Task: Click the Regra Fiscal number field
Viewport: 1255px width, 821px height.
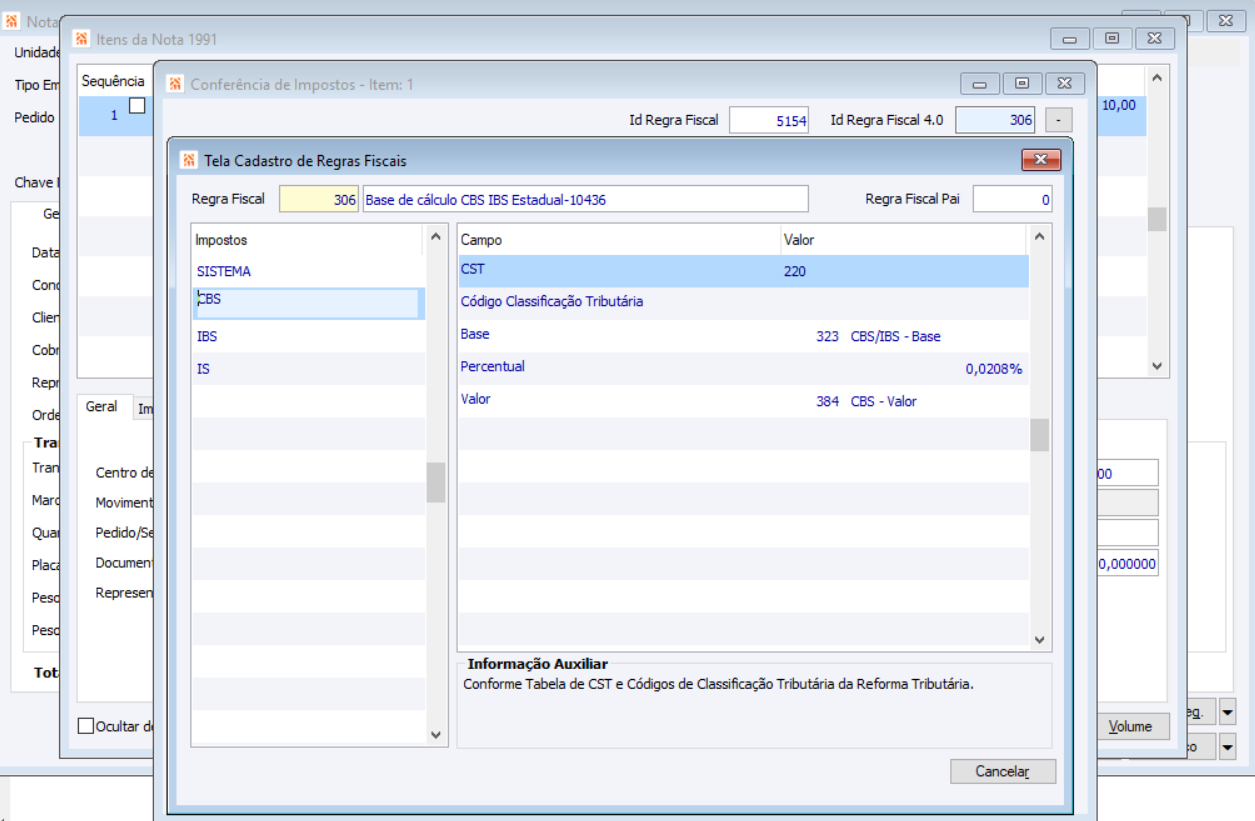Action: (319, 199)
